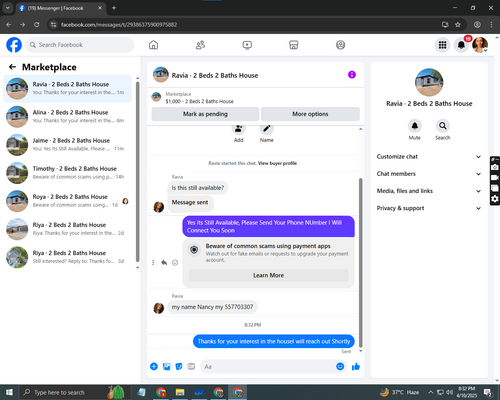Select the Timothy conversation in list
The image size is (500, 400).
pyautogui.click(x=68, y=173)
